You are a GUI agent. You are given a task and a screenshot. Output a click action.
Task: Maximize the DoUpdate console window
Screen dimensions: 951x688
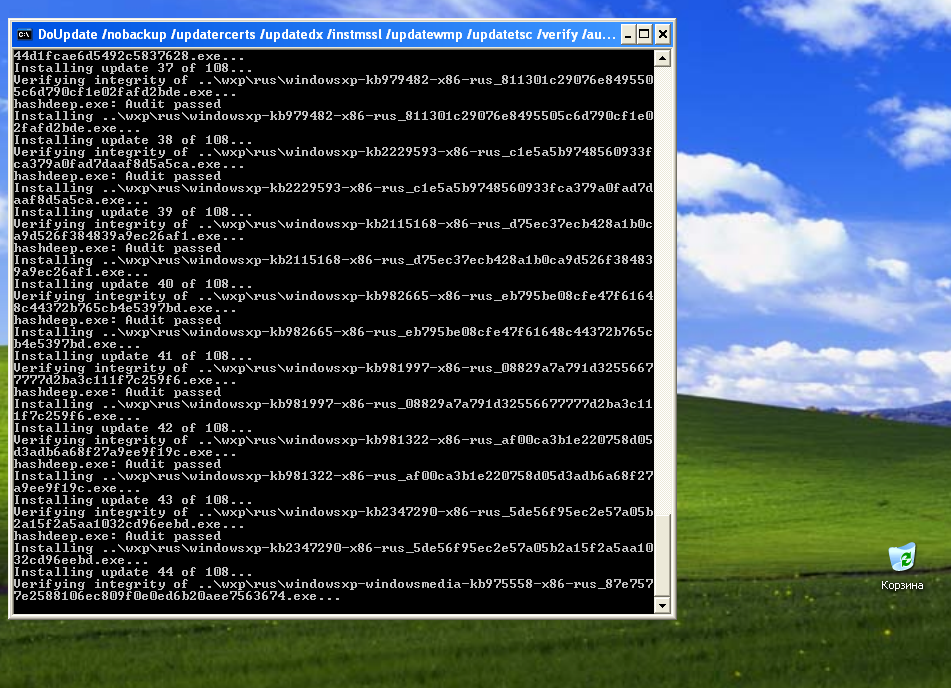point(644,35)
